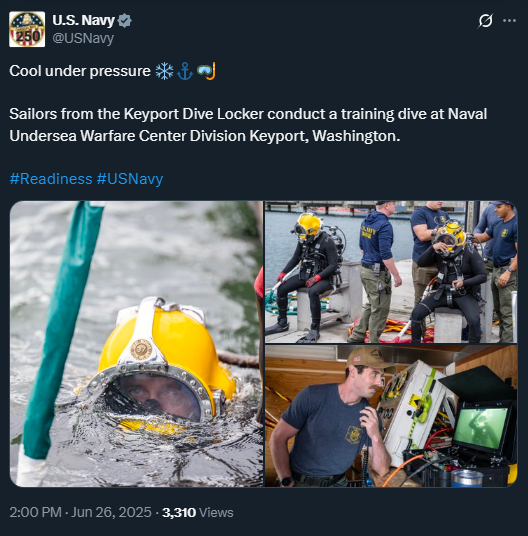The image size is (528, 536).
Task: Click the "Cool under pressure" text line
Action: tap(80, 71)
